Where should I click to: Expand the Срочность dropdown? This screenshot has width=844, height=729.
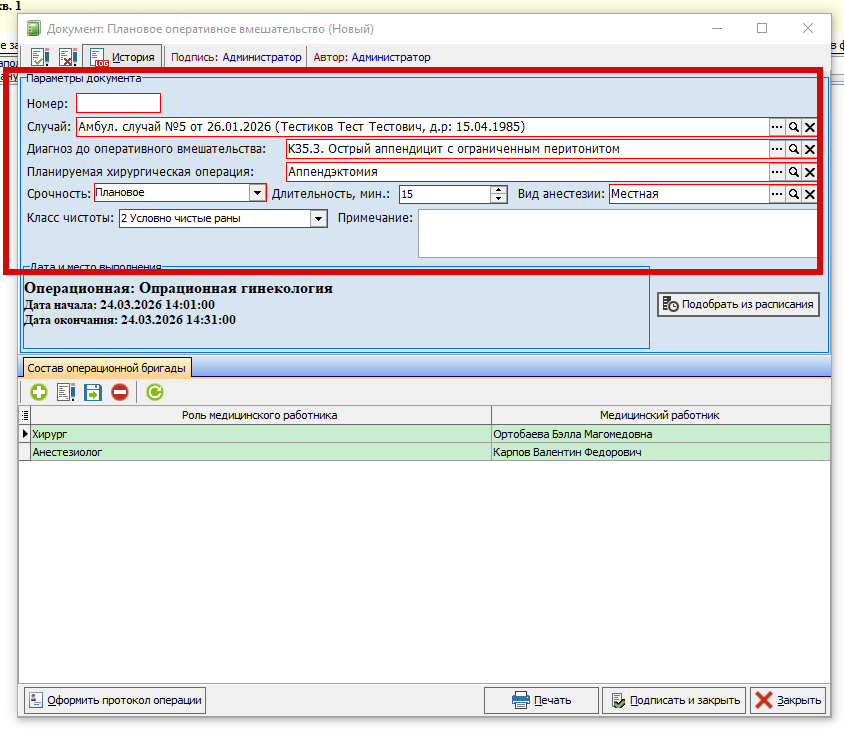257,193
